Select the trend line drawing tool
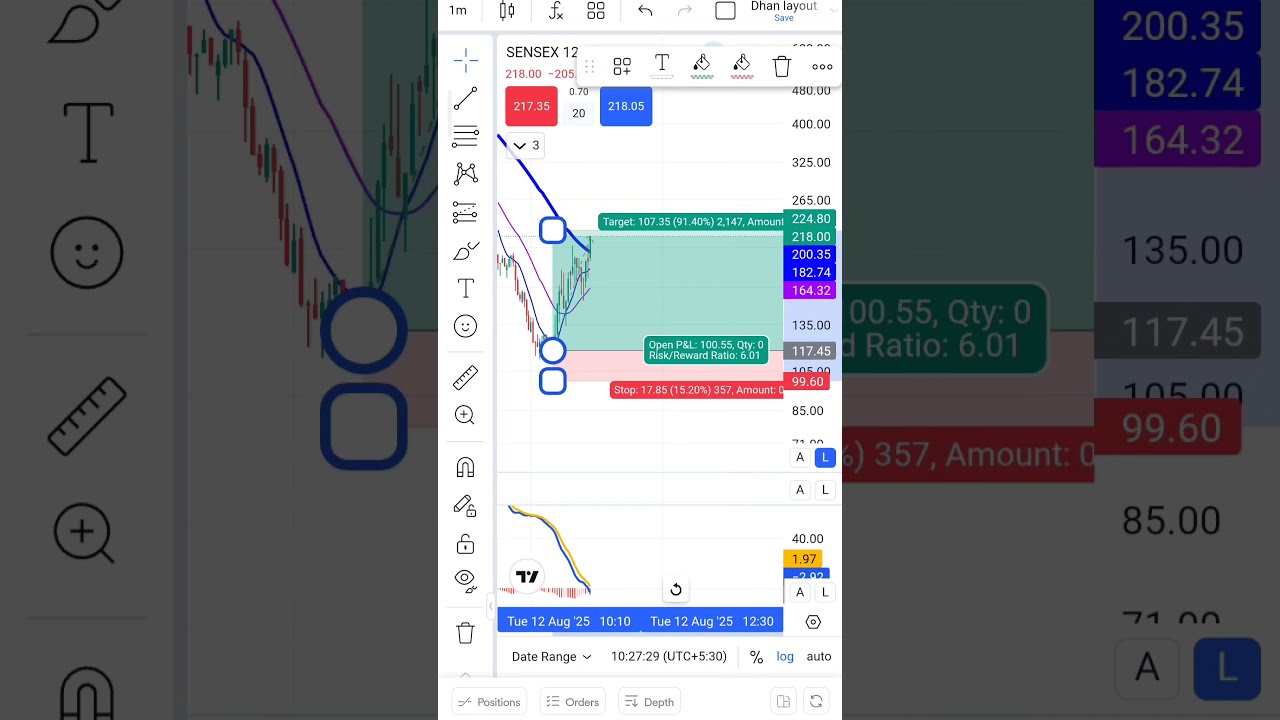Image resolution: width=1280 pixels, height=720 pixels. pos(465,99)
